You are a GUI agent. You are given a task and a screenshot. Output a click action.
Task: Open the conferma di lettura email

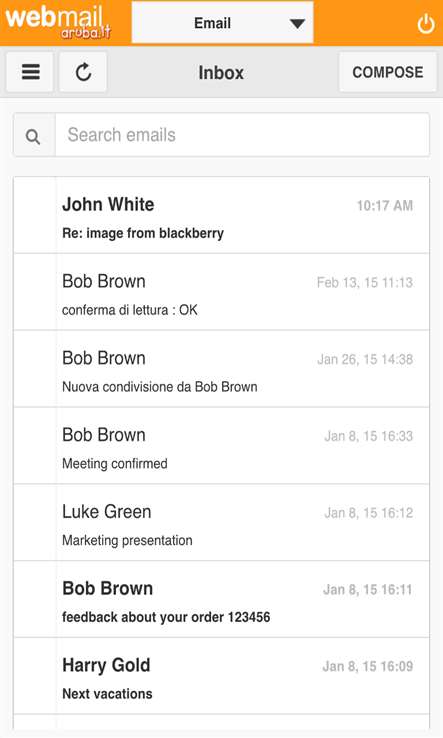click(x=221, y=292)
